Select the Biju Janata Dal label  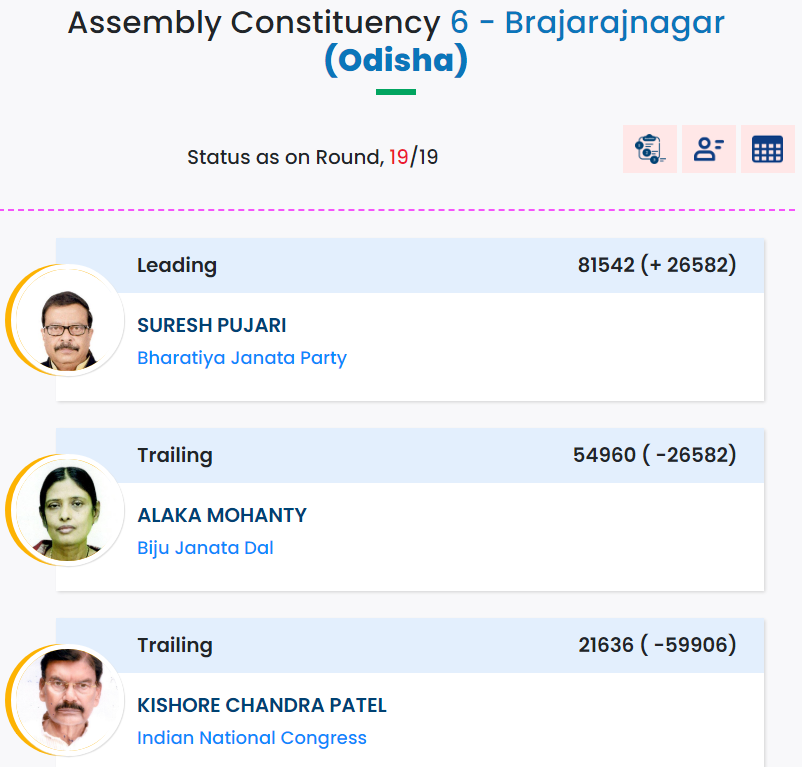click(x=205, y=548)
